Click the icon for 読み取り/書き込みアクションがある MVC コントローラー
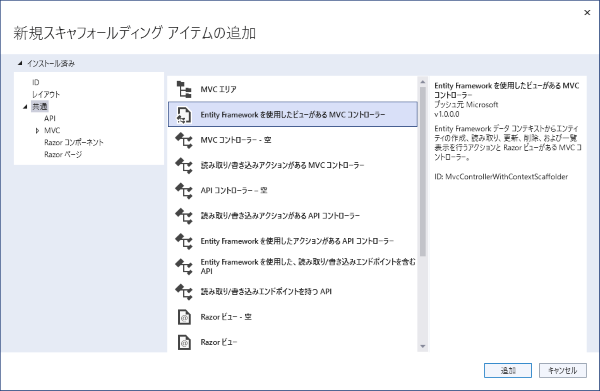 (x=184, y=165)
